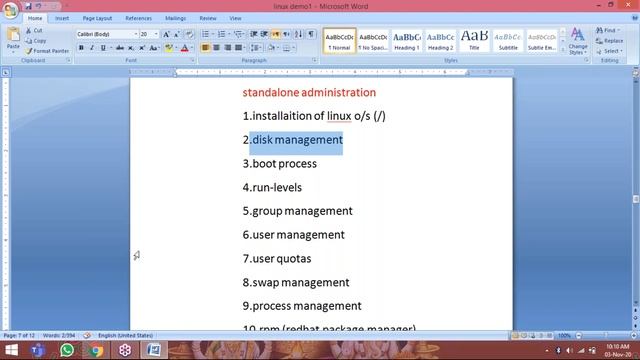Apply superscript formatting
The image size is (640, 360).
pyautogui.click(x=142, y=48)
